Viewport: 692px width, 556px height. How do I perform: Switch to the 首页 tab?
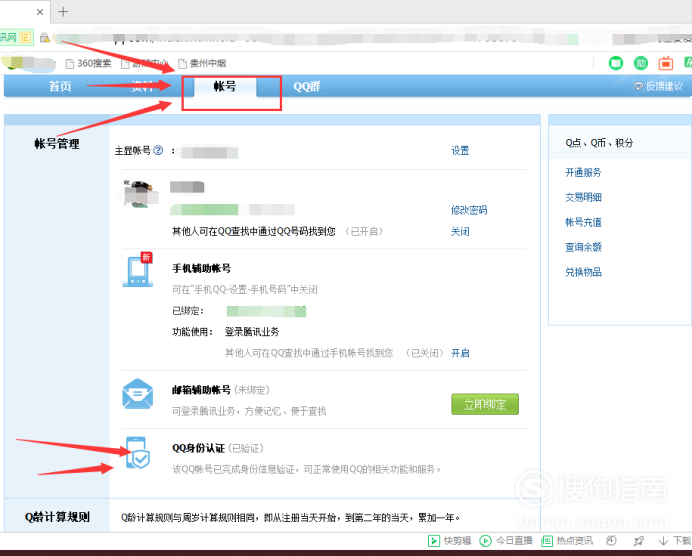(x=60, y=87)
